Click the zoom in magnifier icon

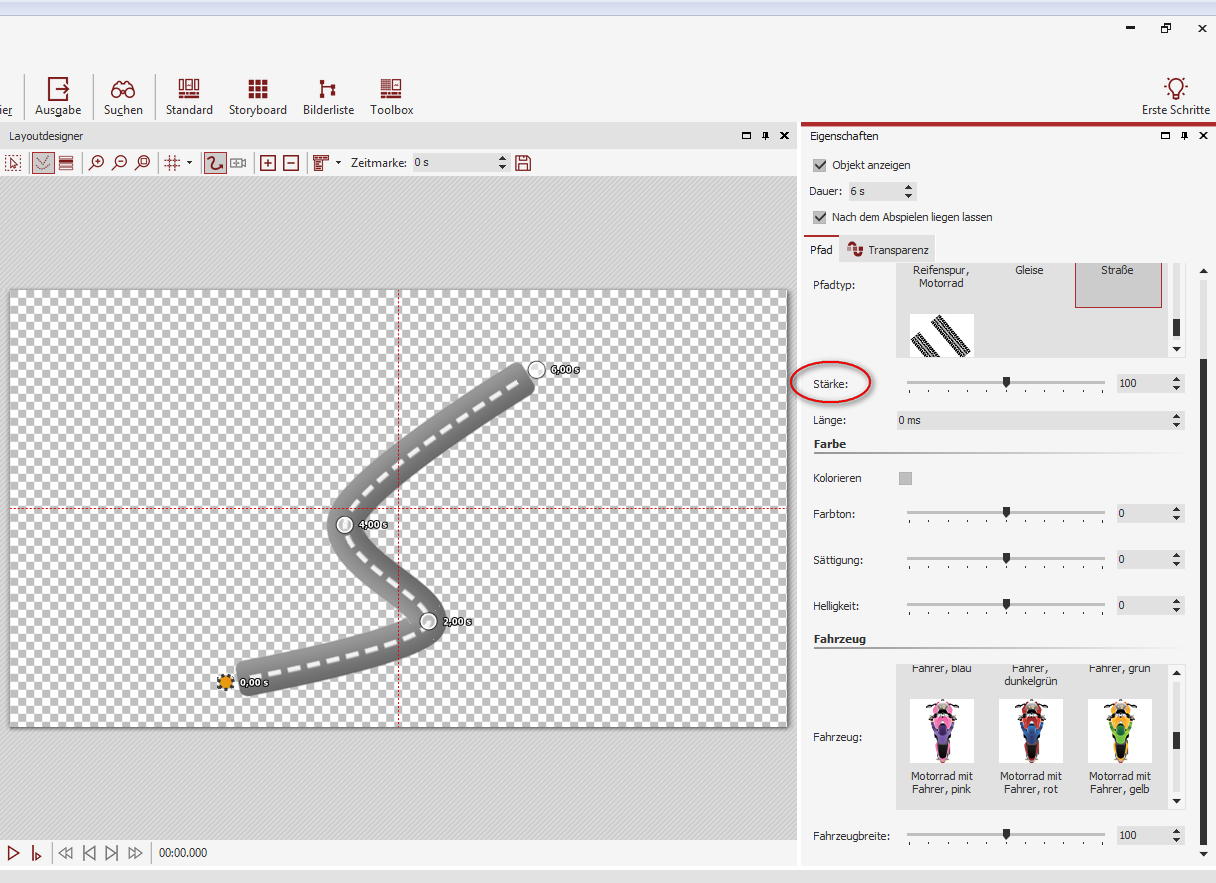96,163
